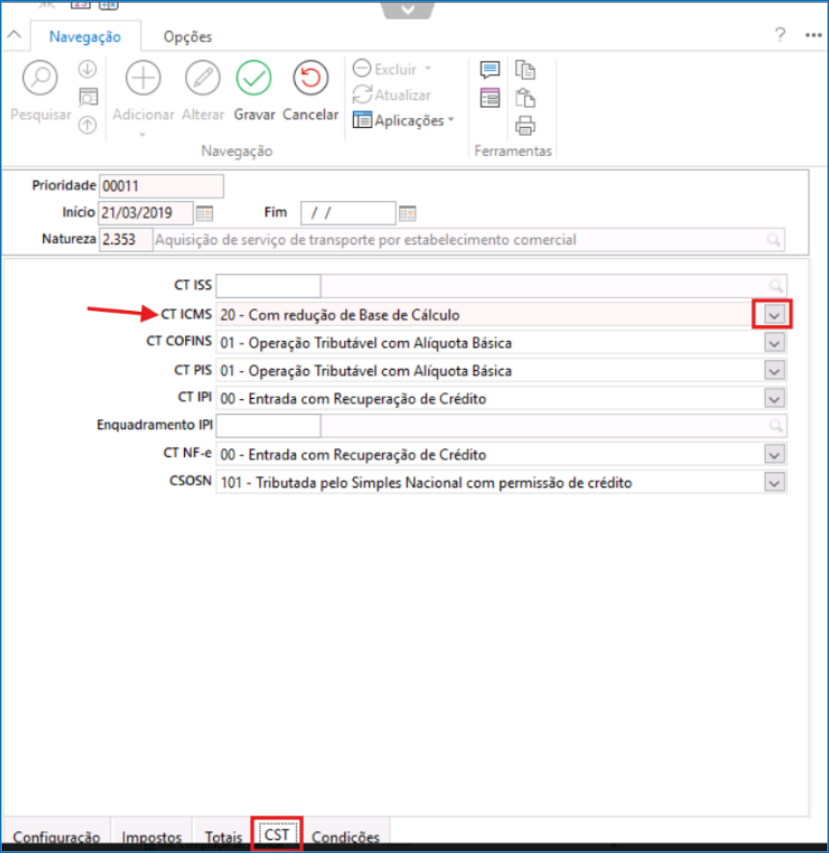
Task: Switch to the Impostos bottom tab
Action: 152,837
